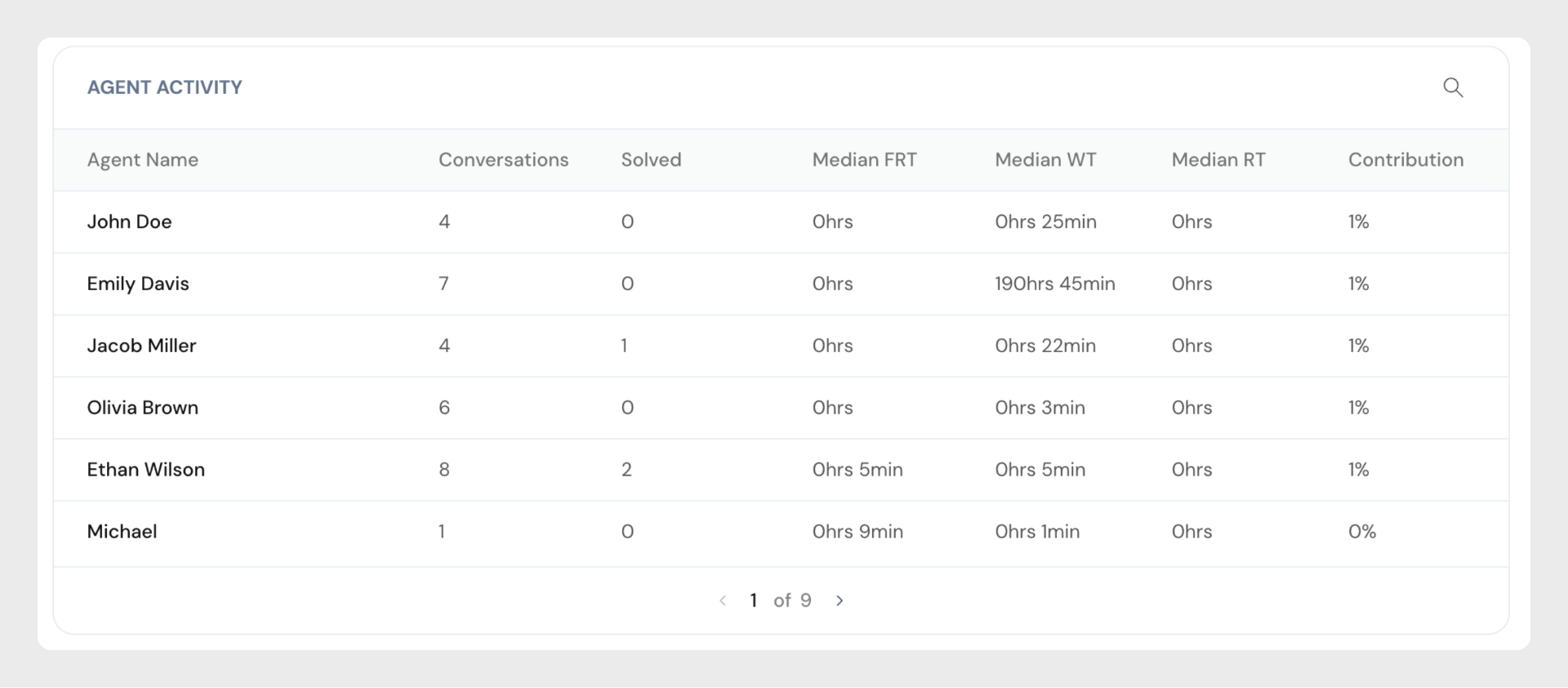Click the Solved column header
This screenshot has height=688, width=1568.
(651, 159)
